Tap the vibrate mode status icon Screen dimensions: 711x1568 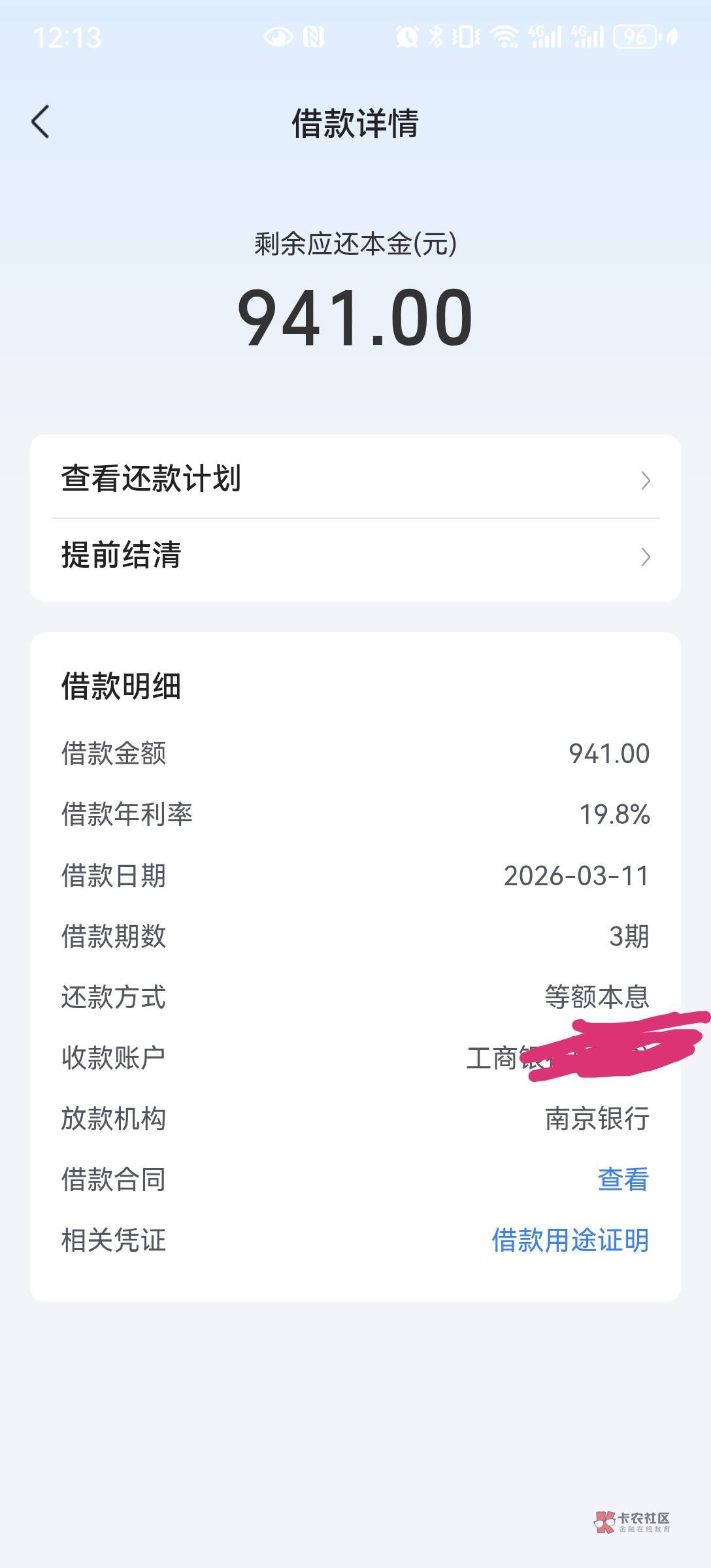466,37
